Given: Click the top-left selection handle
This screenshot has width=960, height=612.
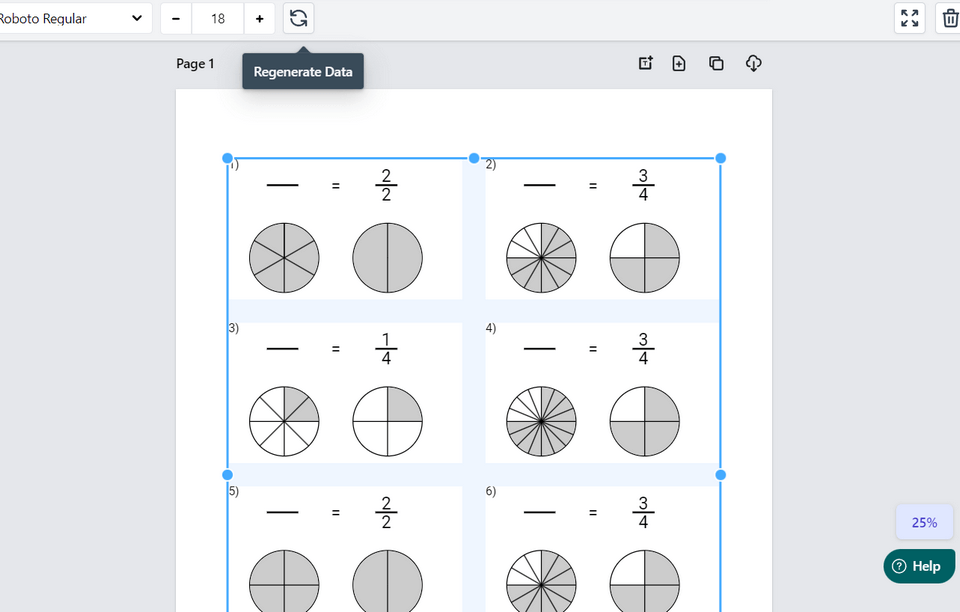Looking at the screenshot, I should tap(228, 158).
